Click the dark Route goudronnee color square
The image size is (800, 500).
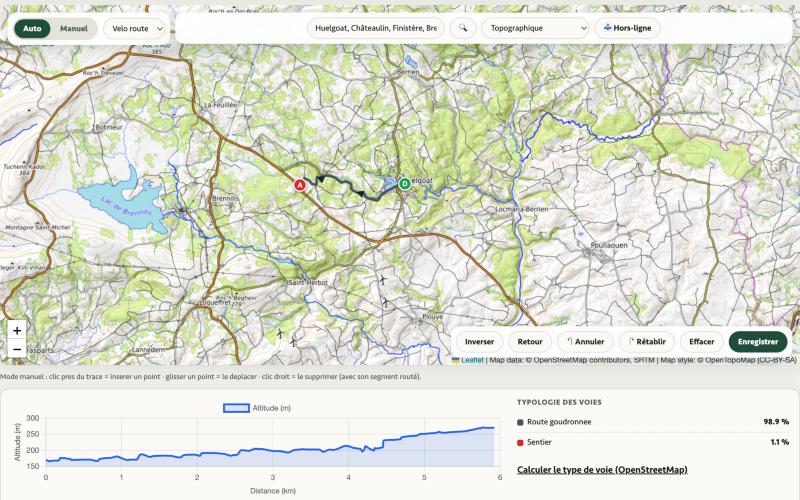point(520,422)
